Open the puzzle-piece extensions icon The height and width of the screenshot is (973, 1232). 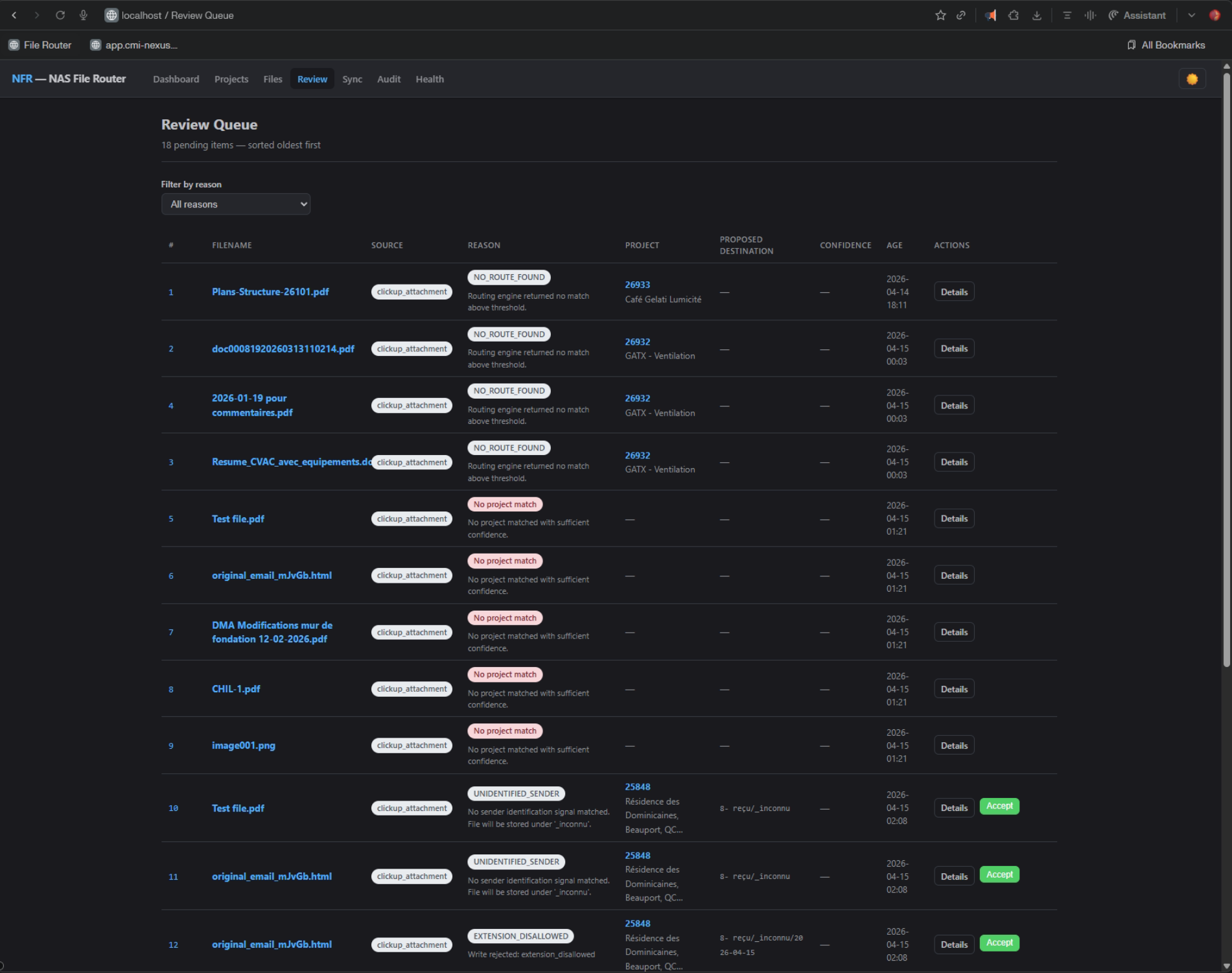click(x=1014, y=16)
